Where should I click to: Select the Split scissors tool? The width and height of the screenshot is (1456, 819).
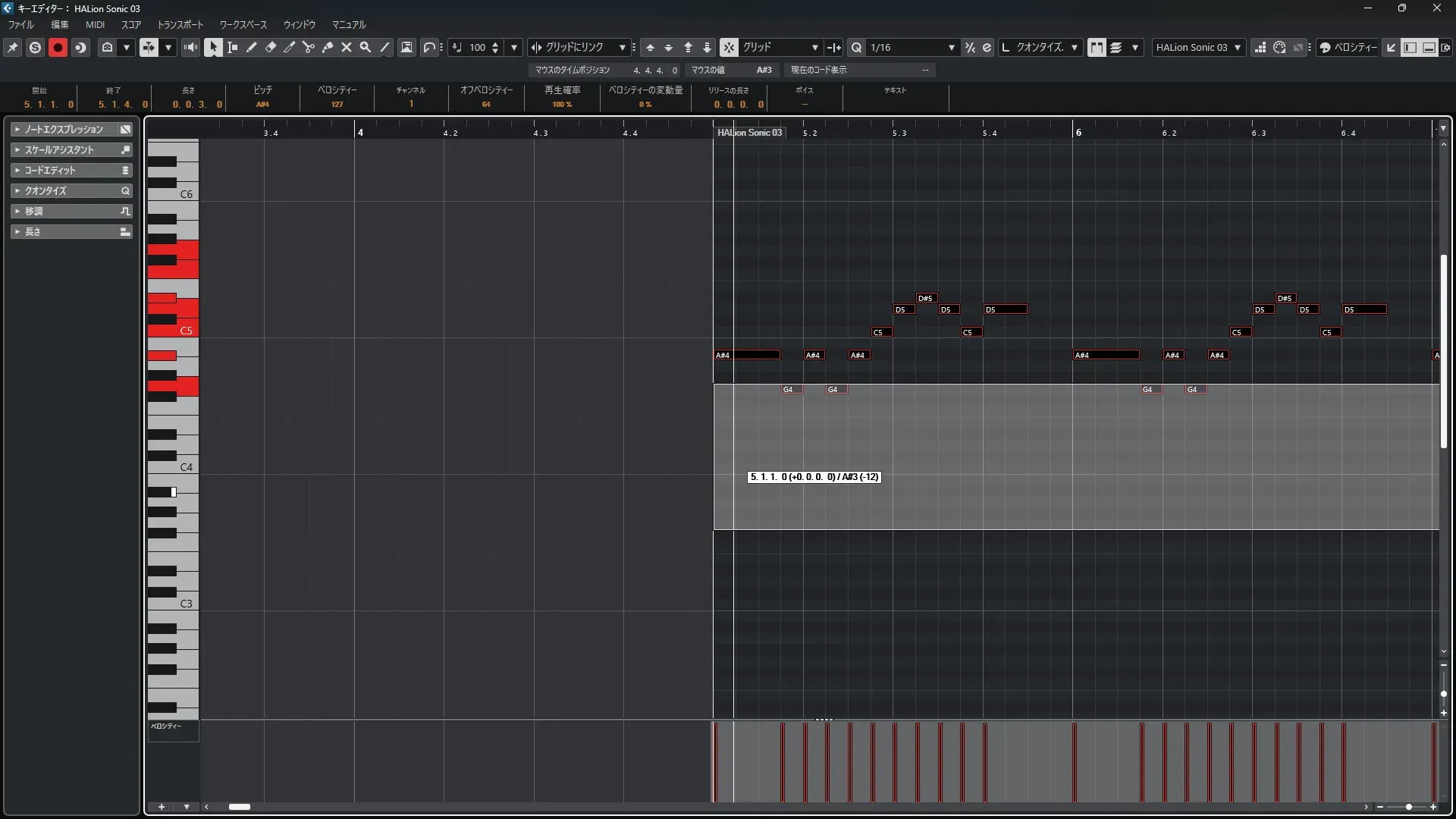(x=309, y=47)
